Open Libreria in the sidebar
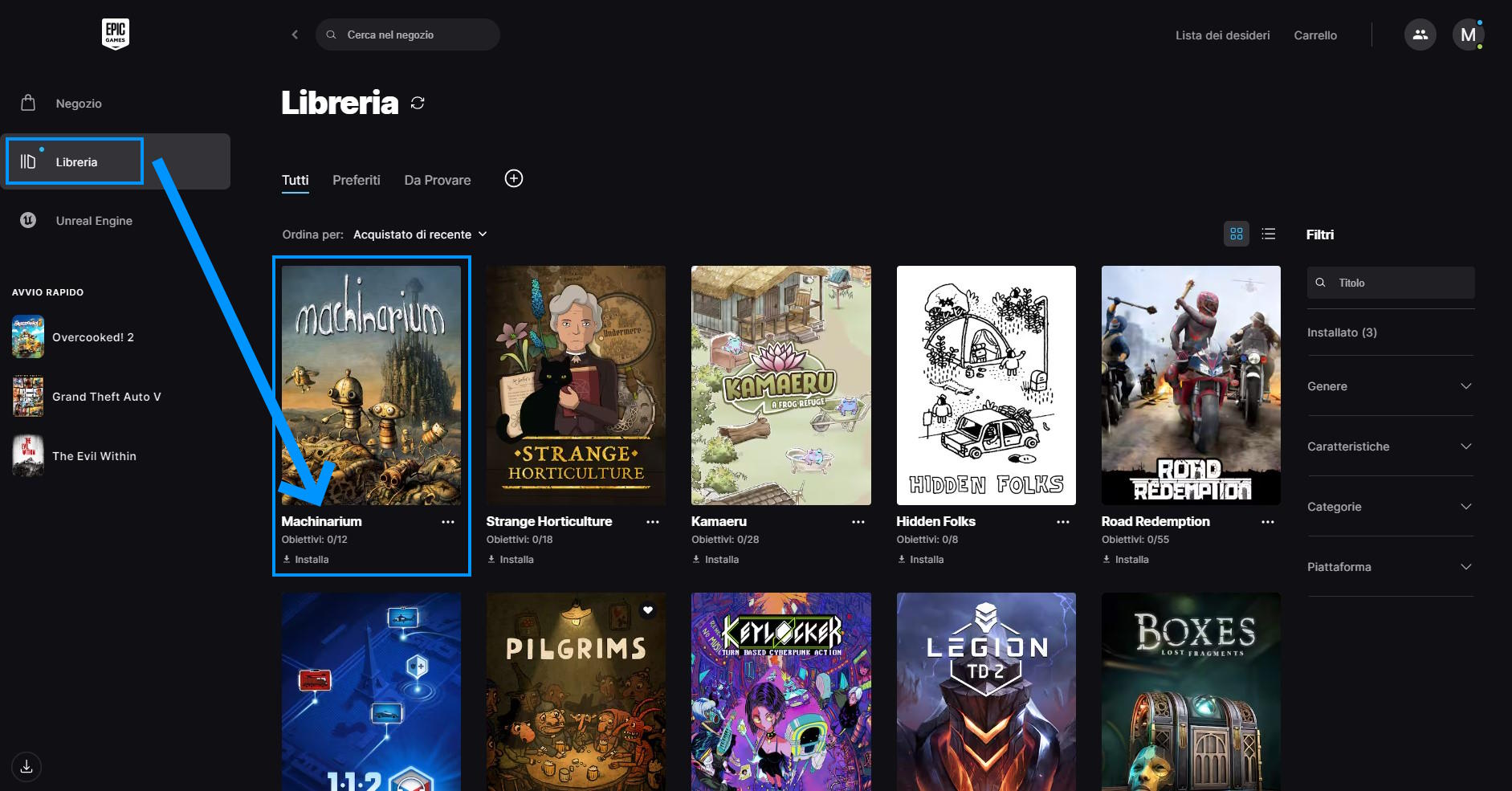This screenshot has height=791, width=1512. (x=116, y=161)
